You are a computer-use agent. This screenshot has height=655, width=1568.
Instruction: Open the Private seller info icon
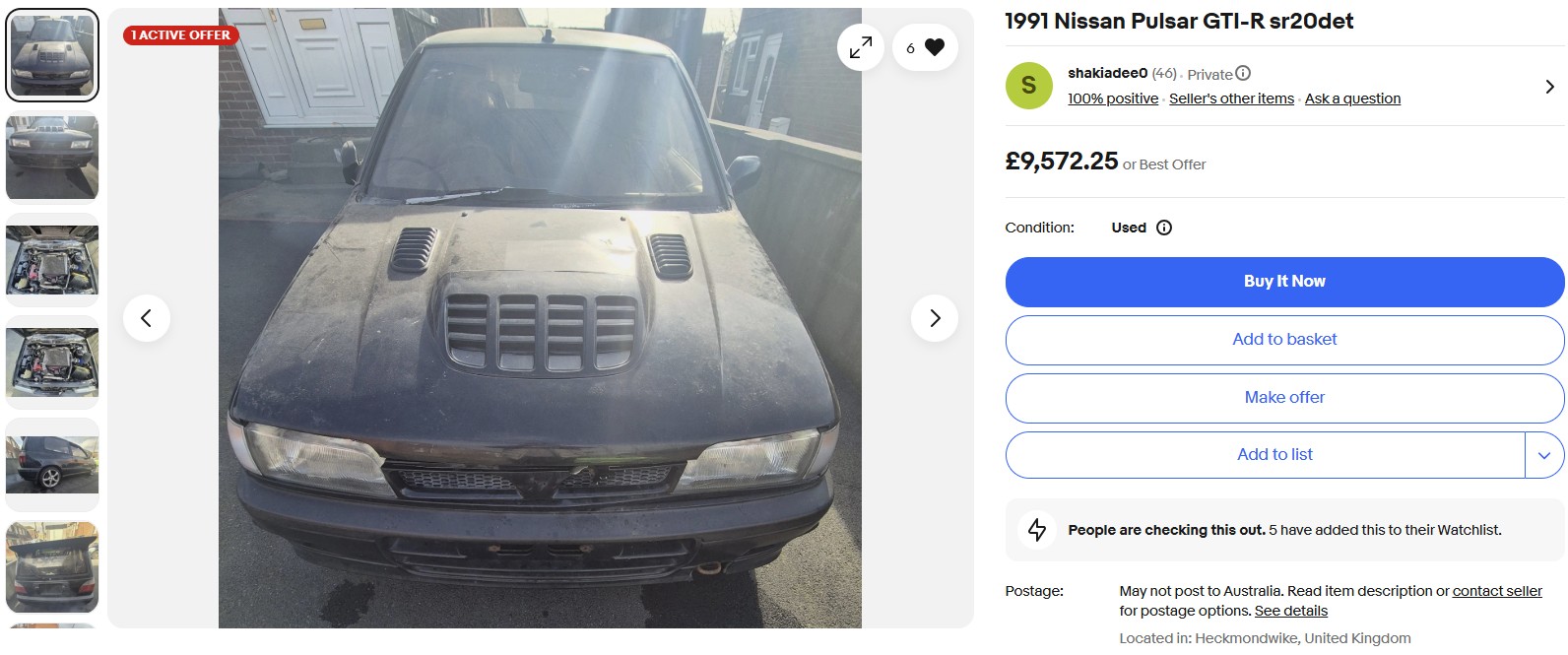click(1243, 73)
